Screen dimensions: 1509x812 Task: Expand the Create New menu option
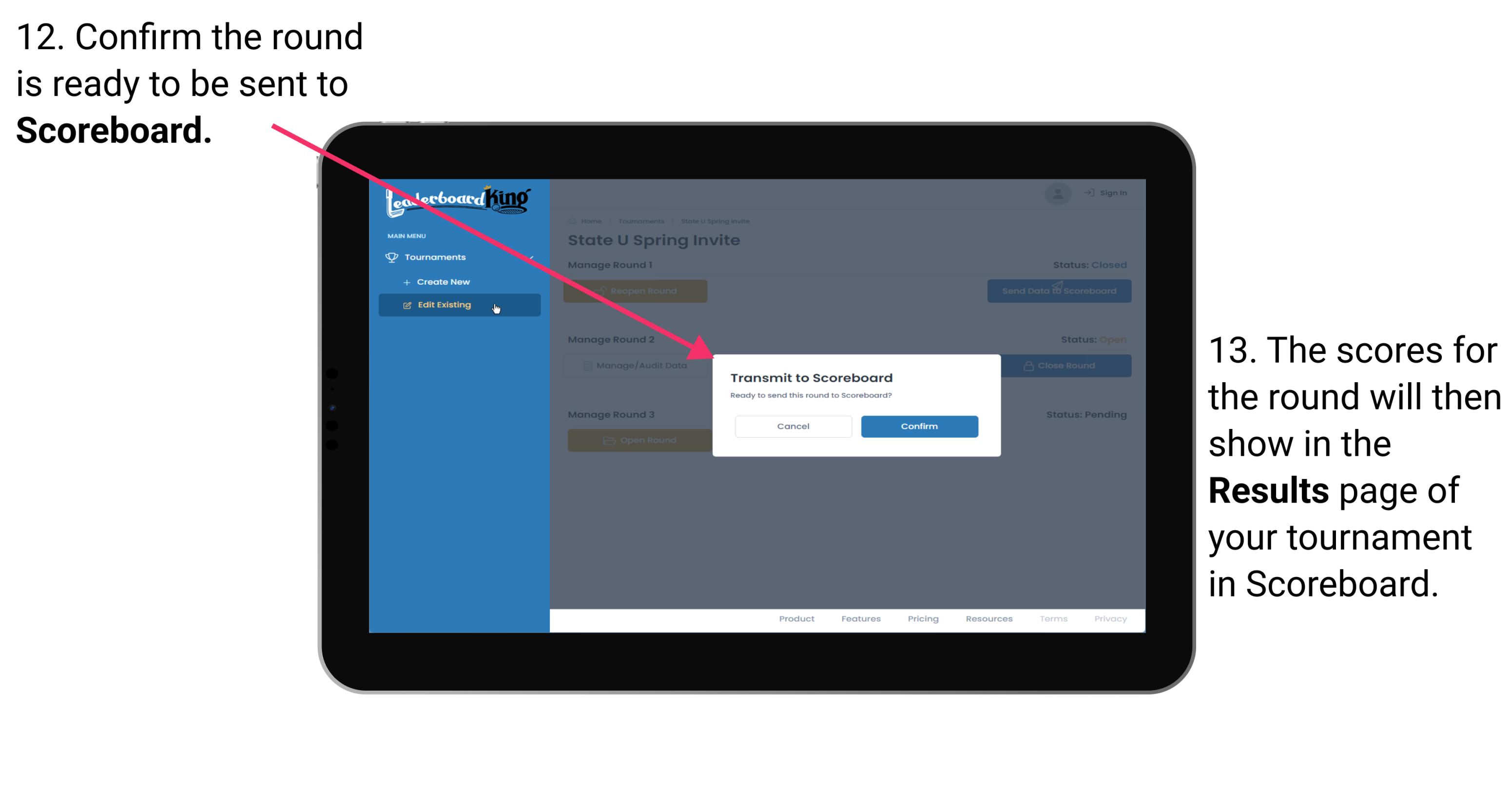click(x=443, y=282)
